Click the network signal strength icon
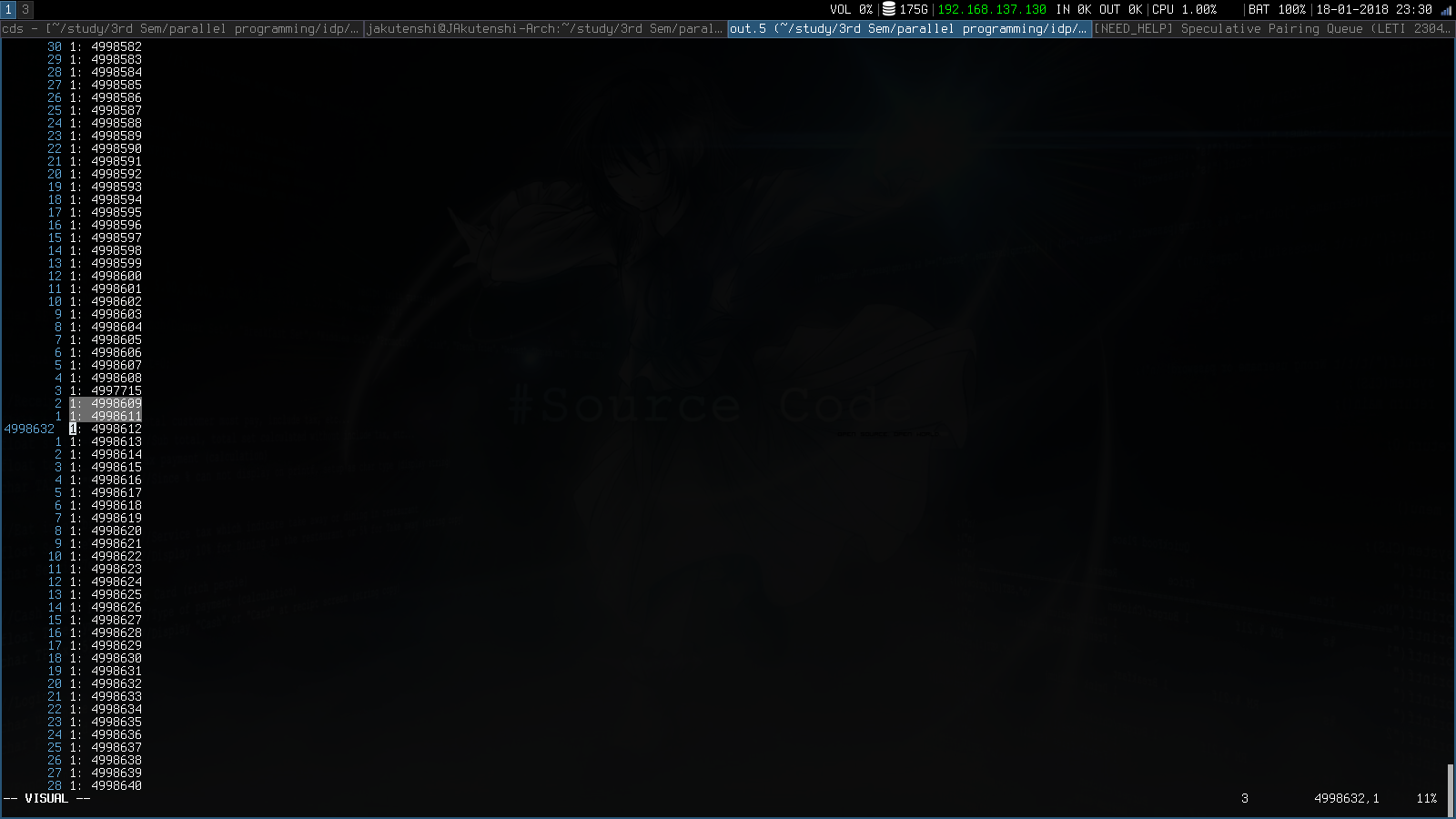This screenshot has width=1456, height=819. pyautogui.click(x=1446, y=10)
